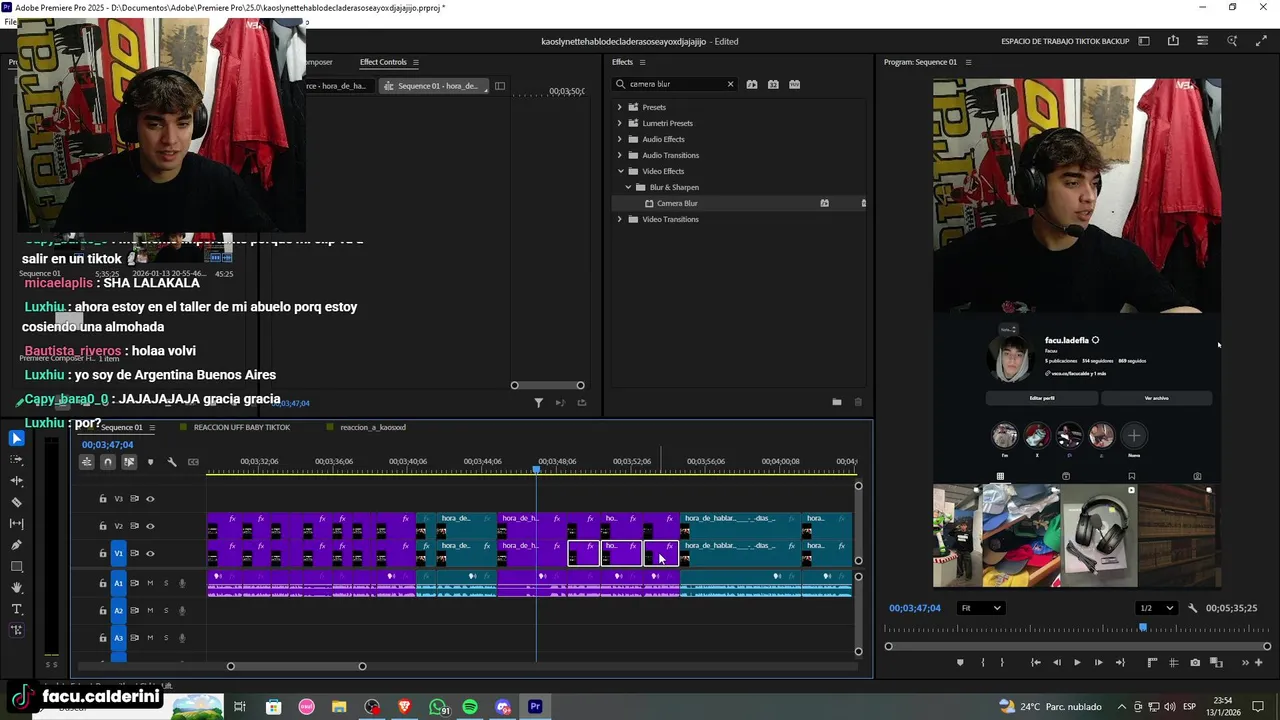Add a marker in the timeline
The image size is (1280, 720).
click(150, 462)
